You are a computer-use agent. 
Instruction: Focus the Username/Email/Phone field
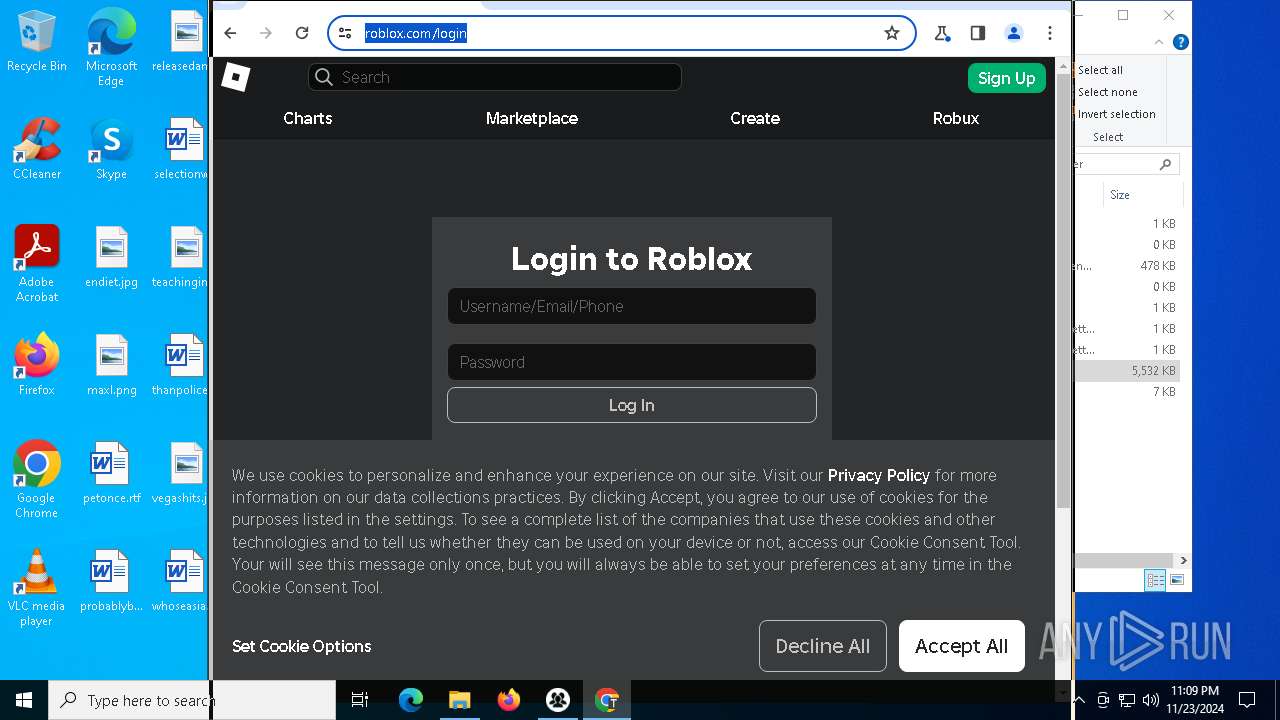[x=632, y=306]
